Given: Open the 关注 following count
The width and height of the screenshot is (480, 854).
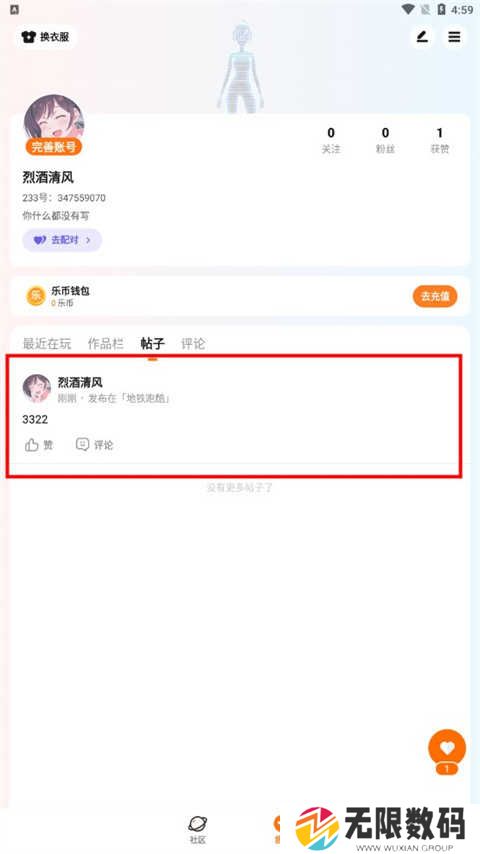Looking at the screenshot, I should coord(331,140).
